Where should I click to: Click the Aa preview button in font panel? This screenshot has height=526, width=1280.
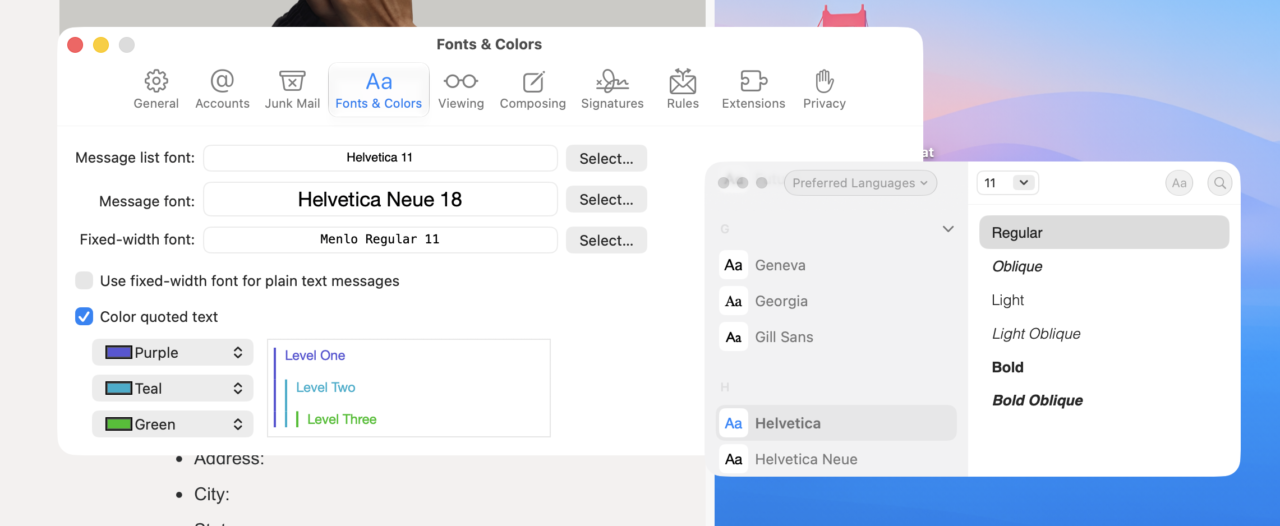pyautogui.click(x=1179, y=183)
